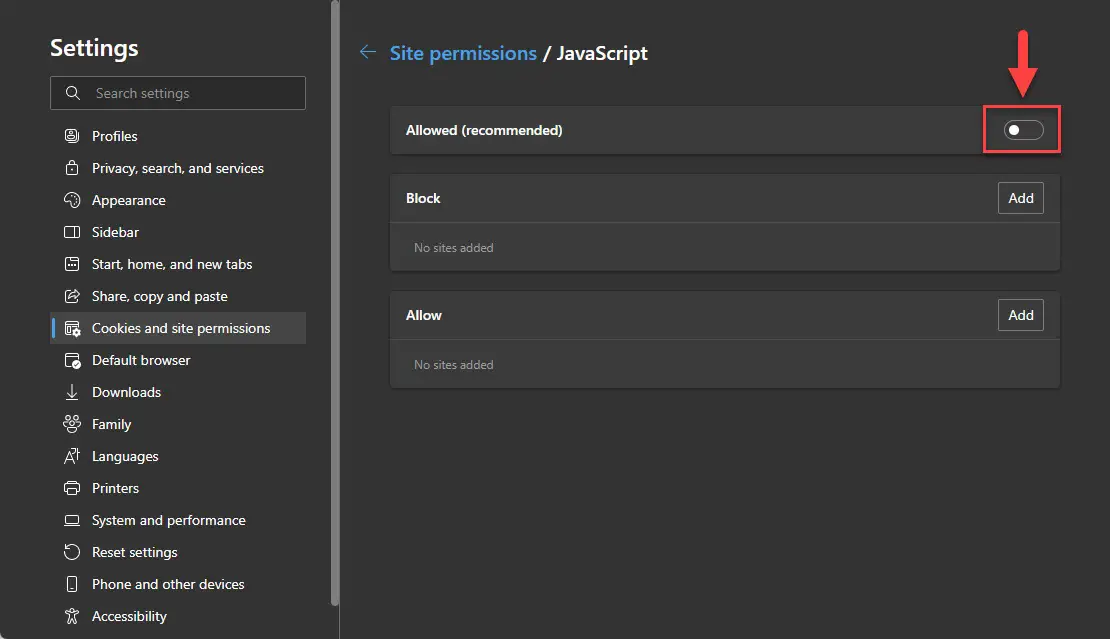Image resolution: width=1110 pixels, height=639 pixels.
Task: Click the Phone and other devices icon
Action: pyautogui.click(x=71, y=584)
